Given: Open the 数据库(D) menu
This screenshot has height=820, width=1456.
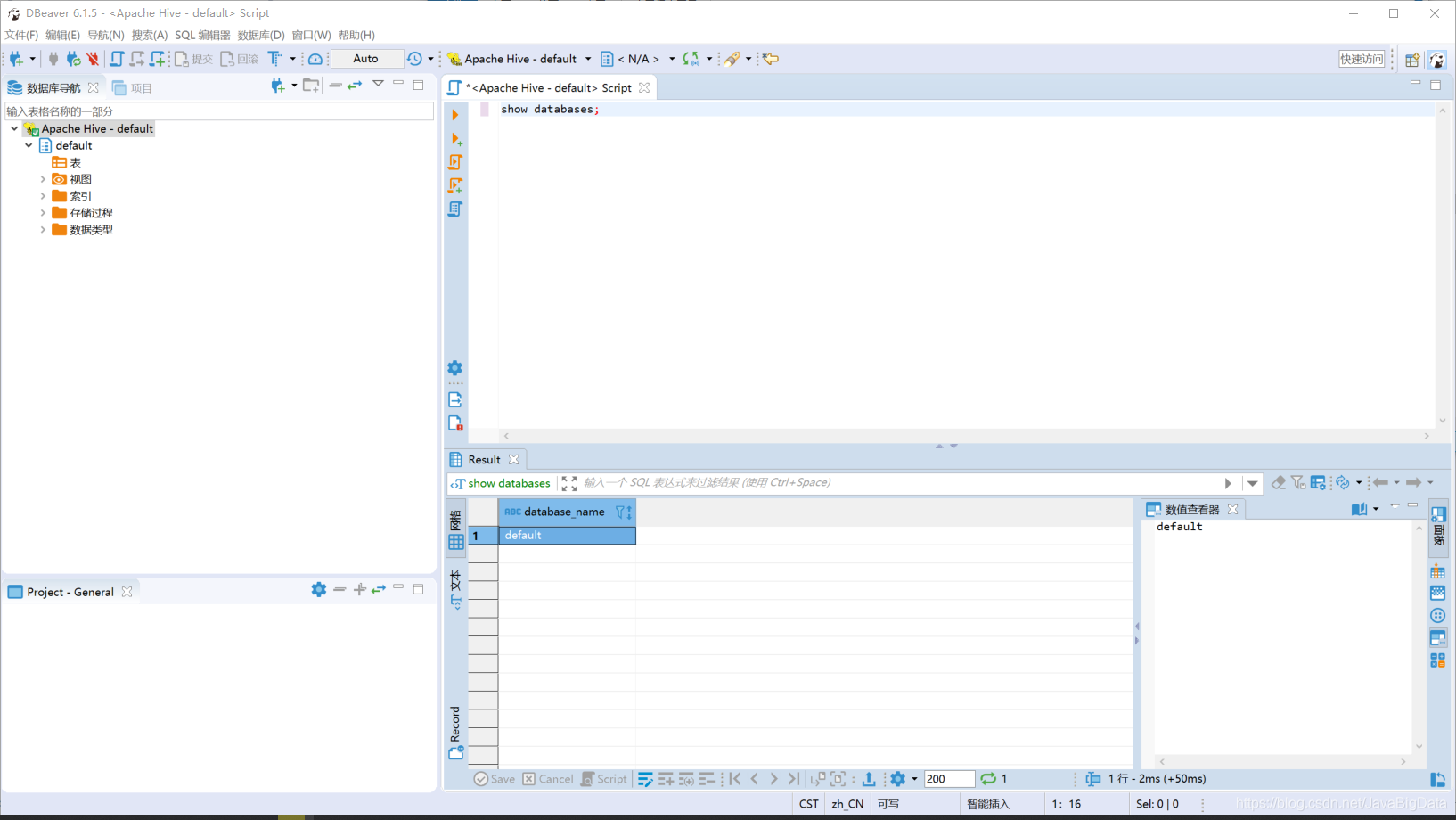Looking at the screenshot, I should click(x=261, y=35).
